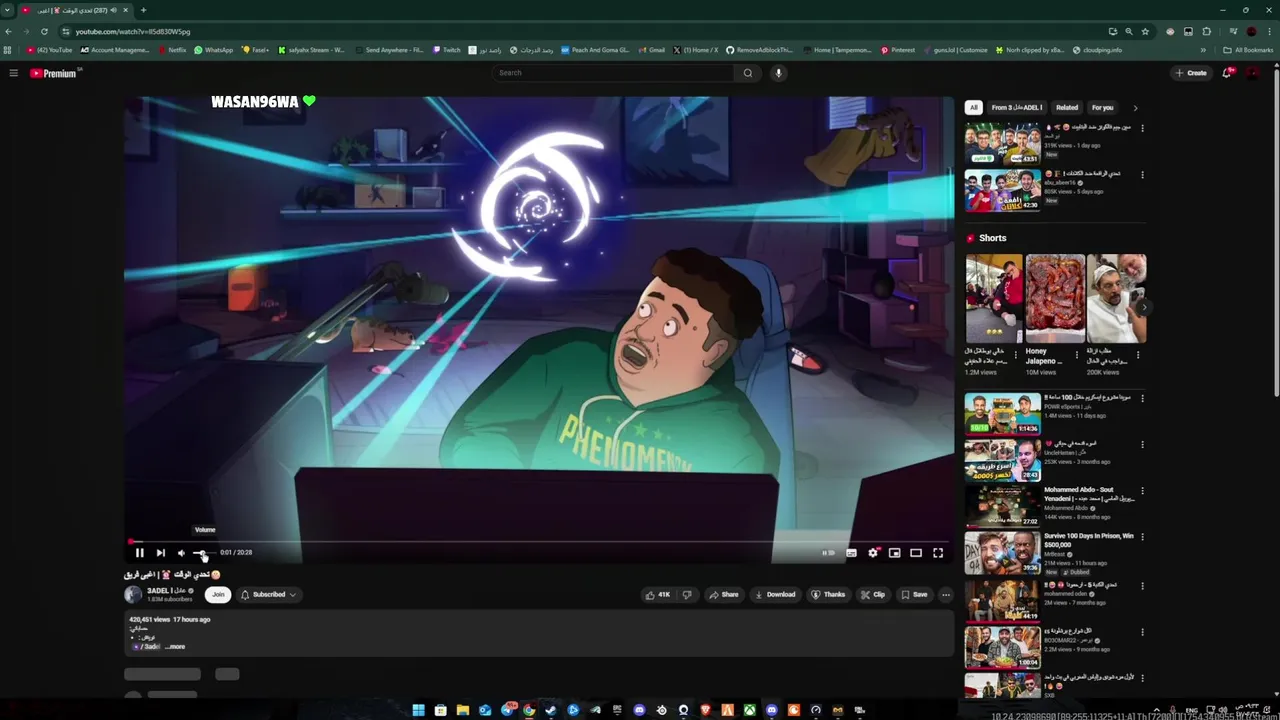1280x720 pixels.
Task: Expand description with ...more
Action: click(175, 647)
